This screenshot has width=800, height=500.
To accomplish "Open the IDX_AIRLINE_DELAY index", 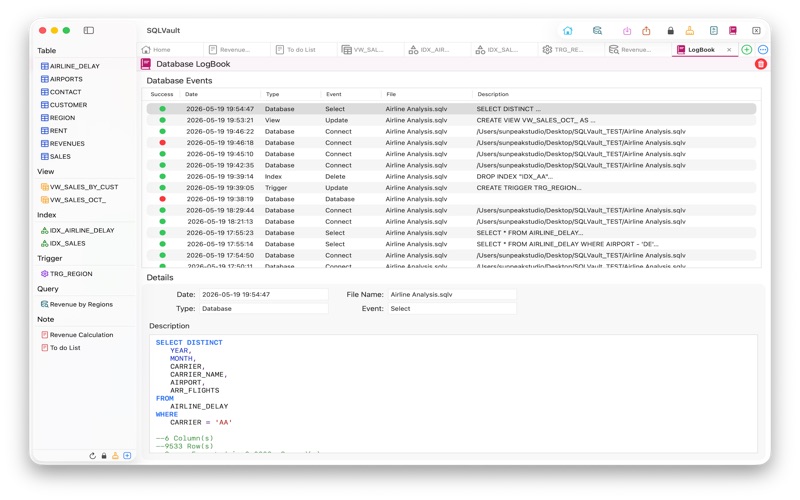I will [x=78, y=230].
